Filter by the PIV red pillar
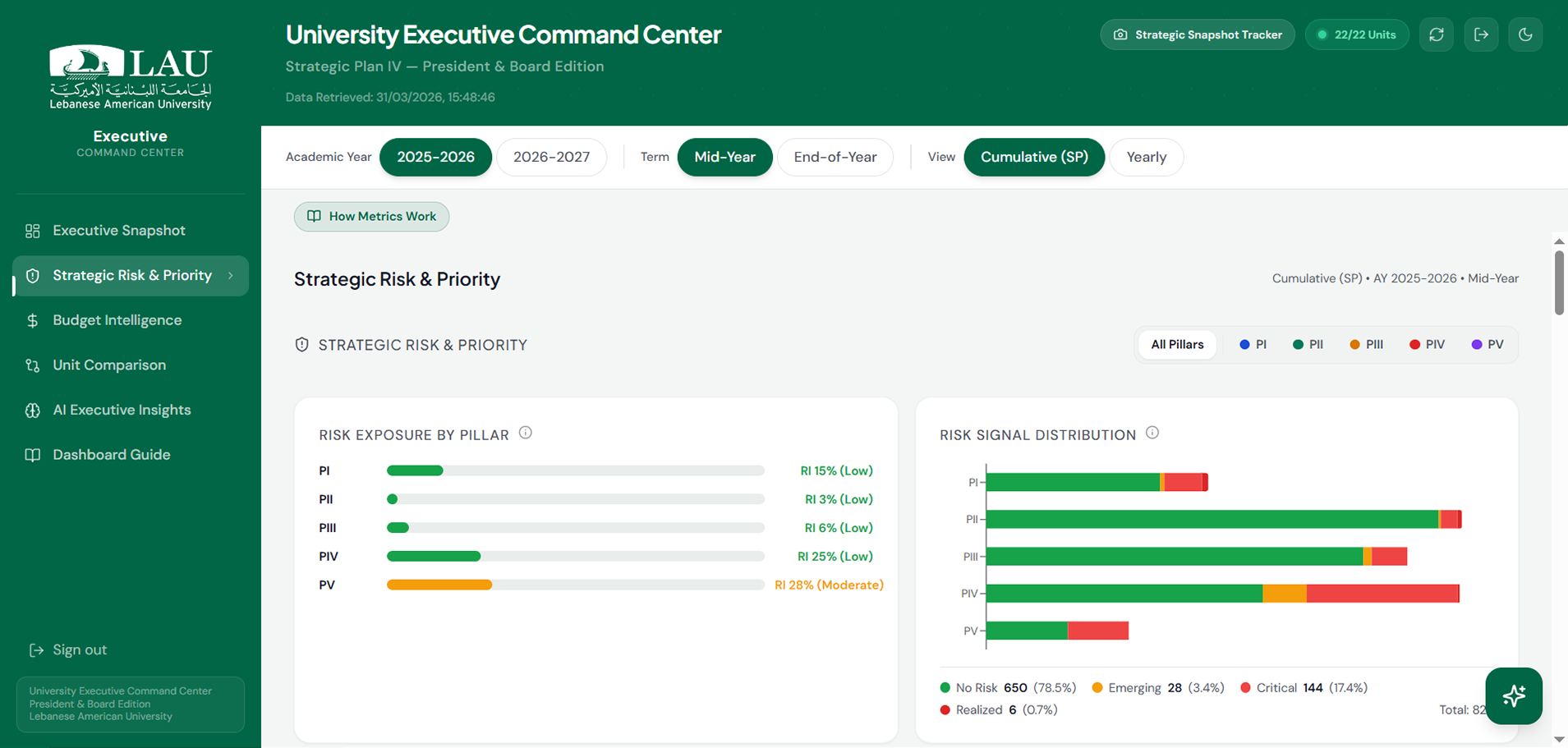 pyautogui.click(x=1427, y=345)
